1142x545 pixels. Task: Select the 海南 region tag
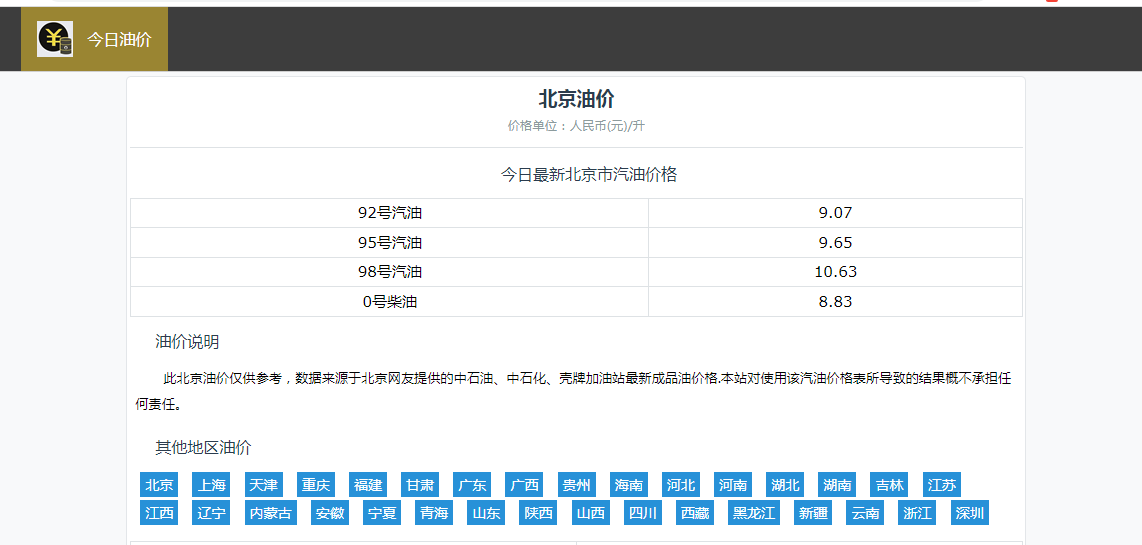click(x=628, y=485)
